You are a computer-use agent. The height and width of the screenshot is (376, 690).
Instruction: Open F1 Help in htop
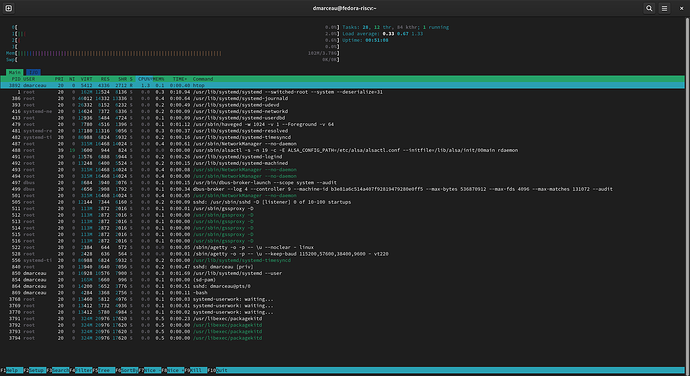[x=12, y=370]
